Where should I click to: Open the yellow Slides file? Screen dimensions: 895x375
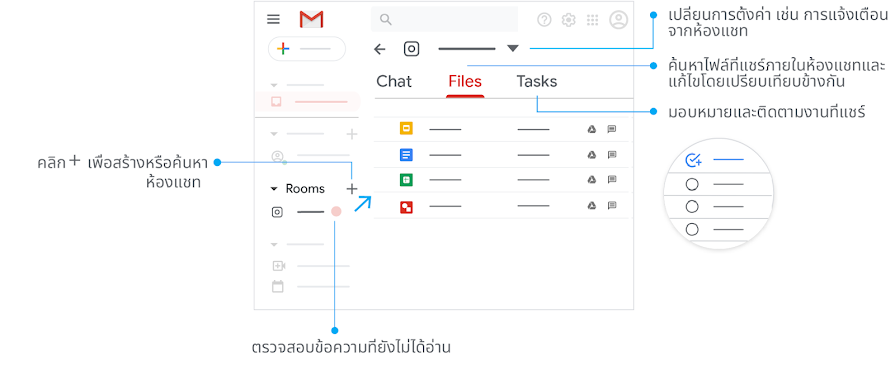[406, 129]
